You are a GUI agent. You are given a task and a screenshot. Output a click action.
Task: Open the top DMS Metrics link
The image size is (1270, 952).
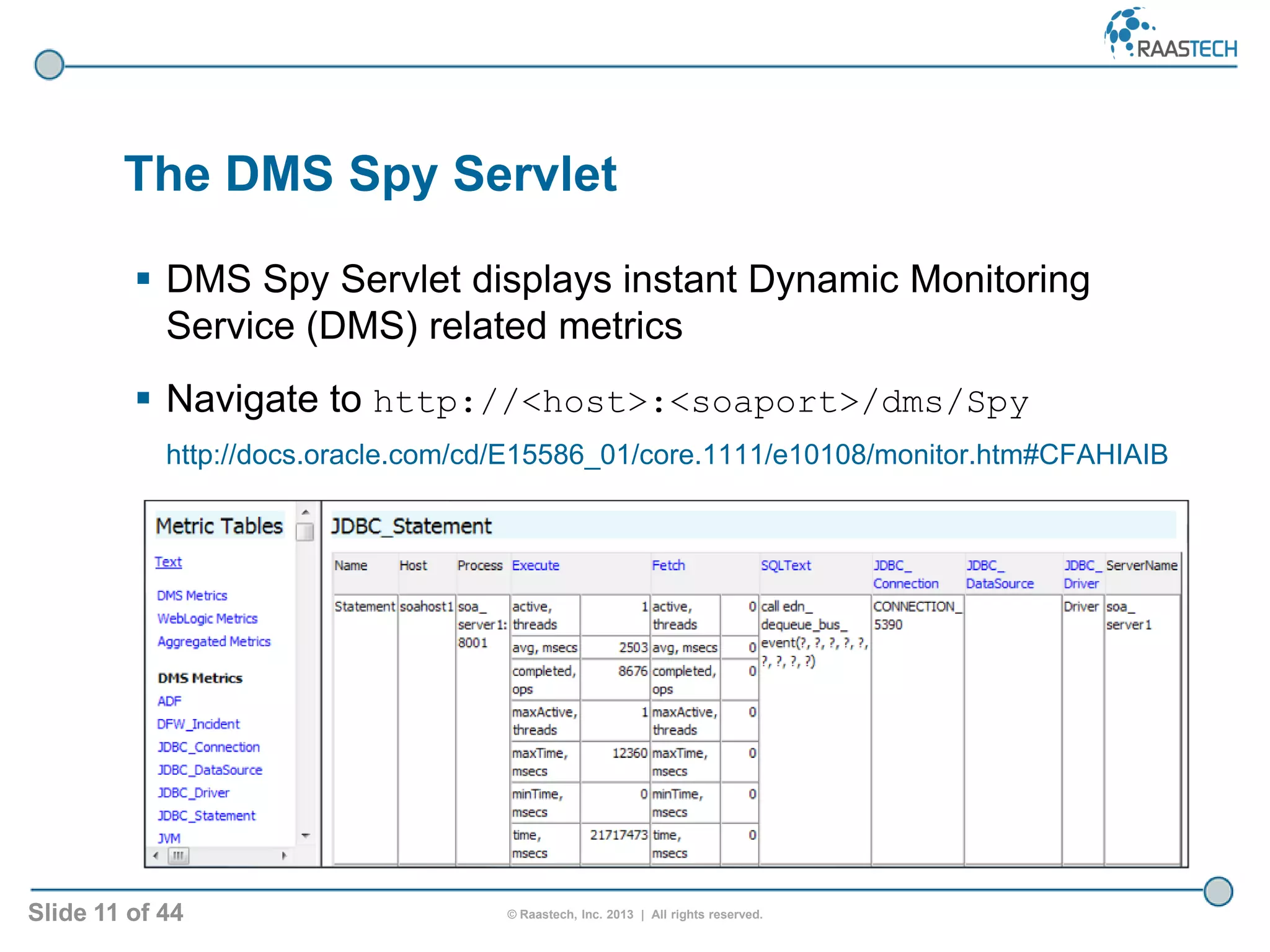(192, 596)
